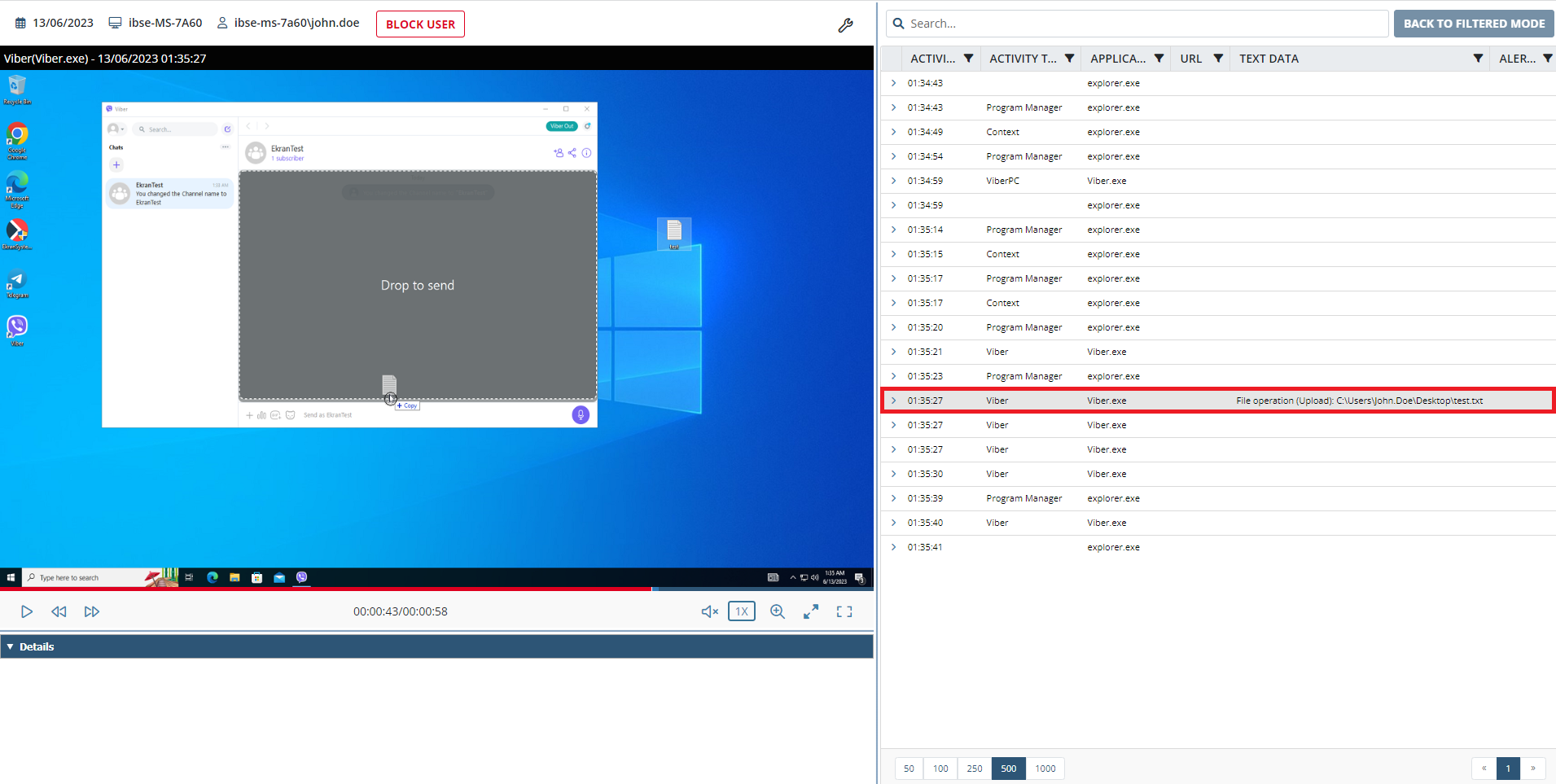This screenshot has height=784, width=1556.
Task: Click the fast-forward playback icon
Action: (92, 611)
